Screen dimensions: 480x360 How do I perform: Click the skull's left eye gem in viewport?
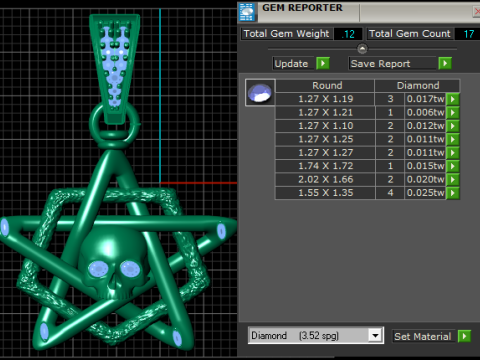(99, 268)
